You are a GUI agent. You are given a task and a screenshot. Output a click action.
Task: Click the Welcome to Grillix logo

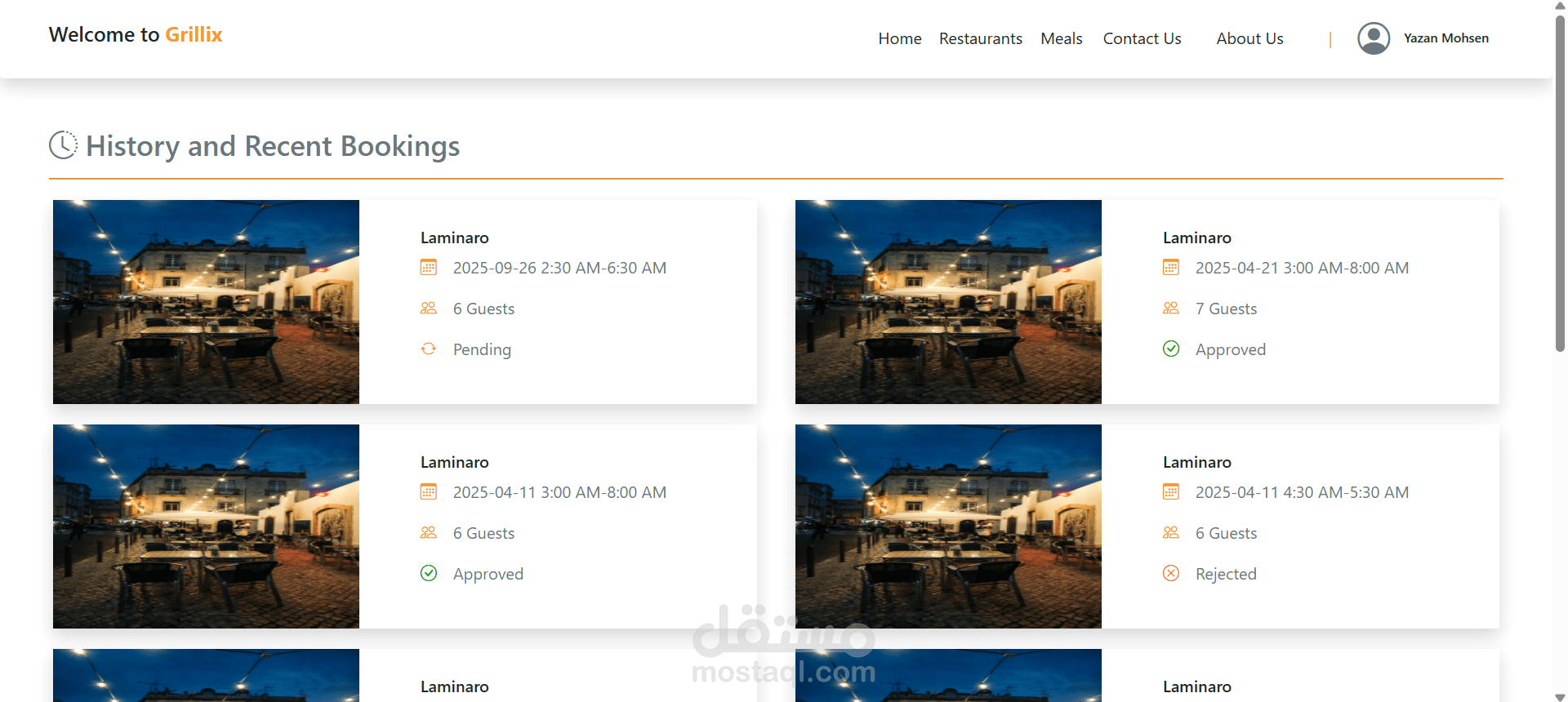click(x=136, y=34)
